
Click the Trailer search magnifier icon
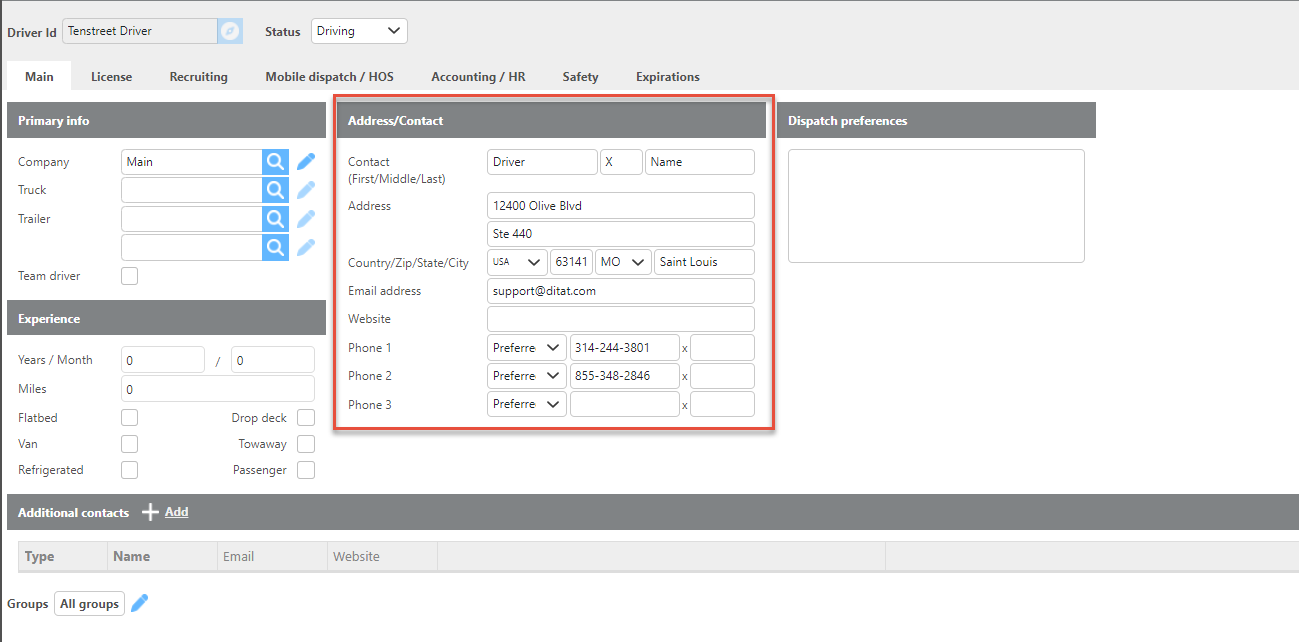point(275,219)
